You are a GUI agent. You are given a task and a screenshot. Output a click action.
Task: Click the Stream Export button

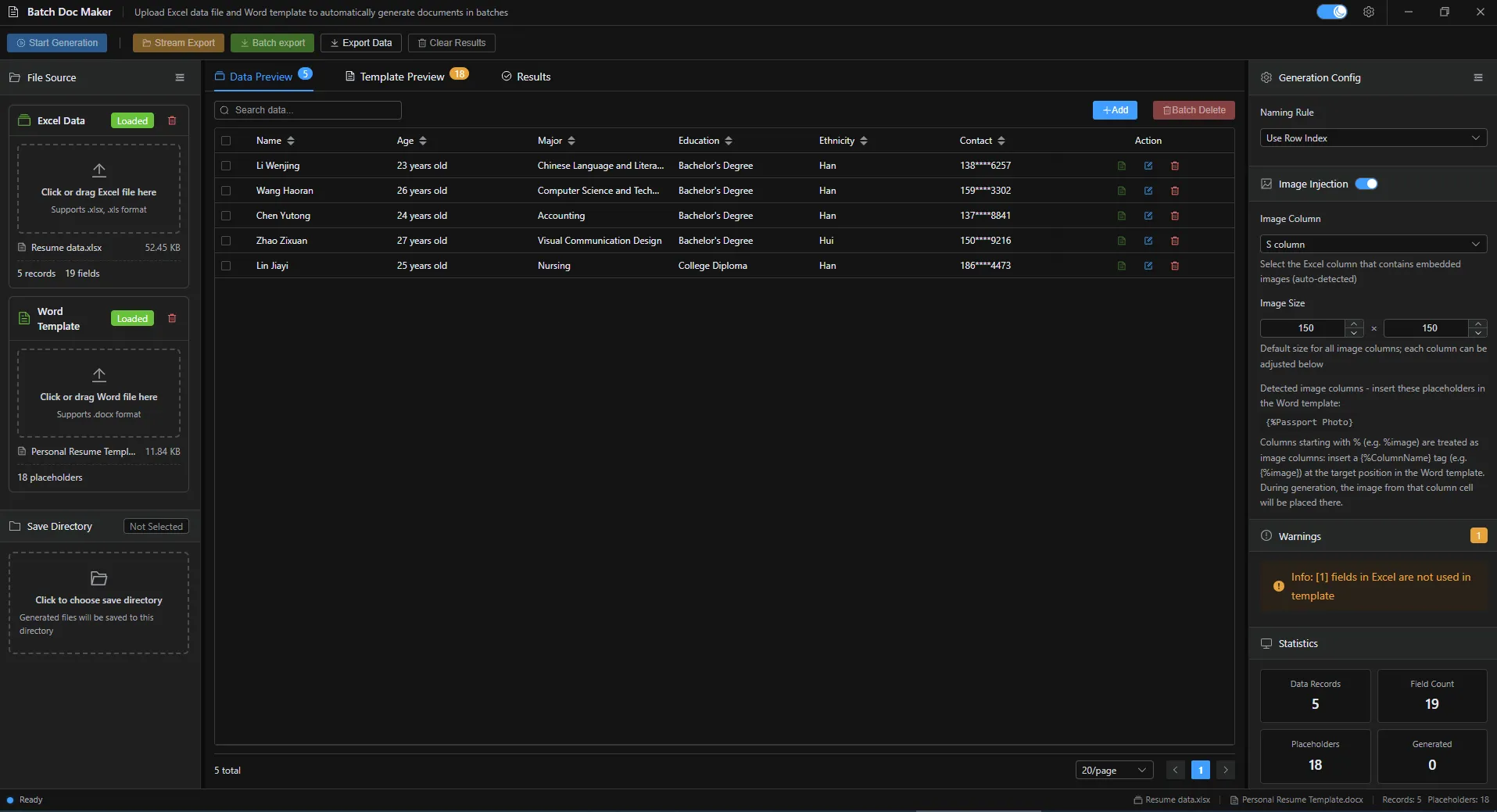[178, 43]
